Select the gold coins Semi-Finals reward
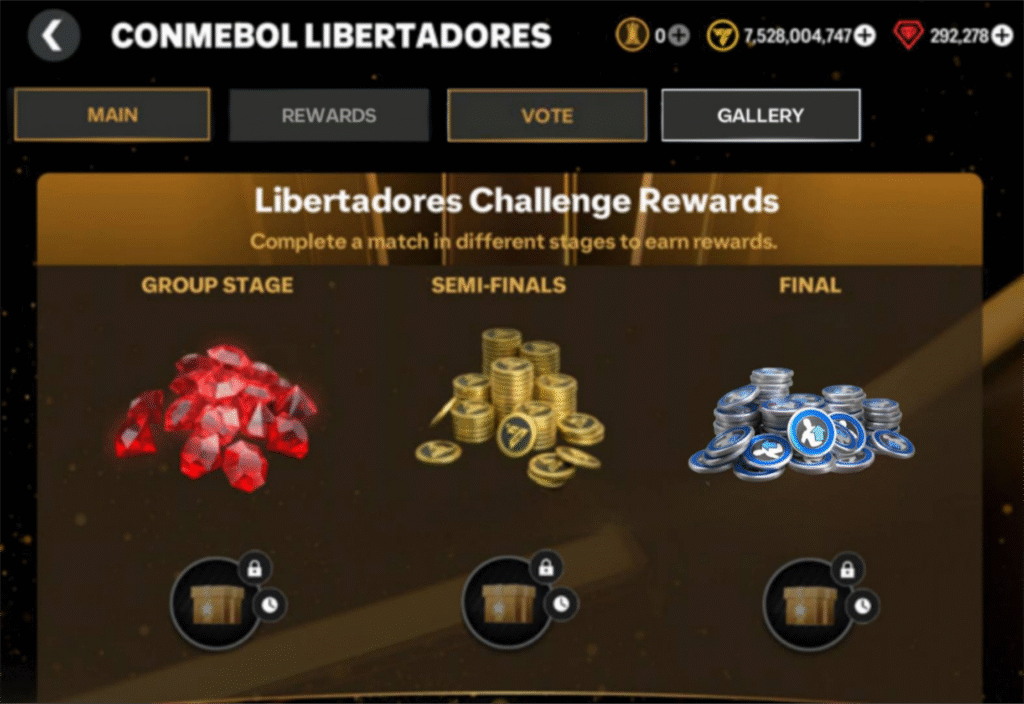 click(510, 408)
